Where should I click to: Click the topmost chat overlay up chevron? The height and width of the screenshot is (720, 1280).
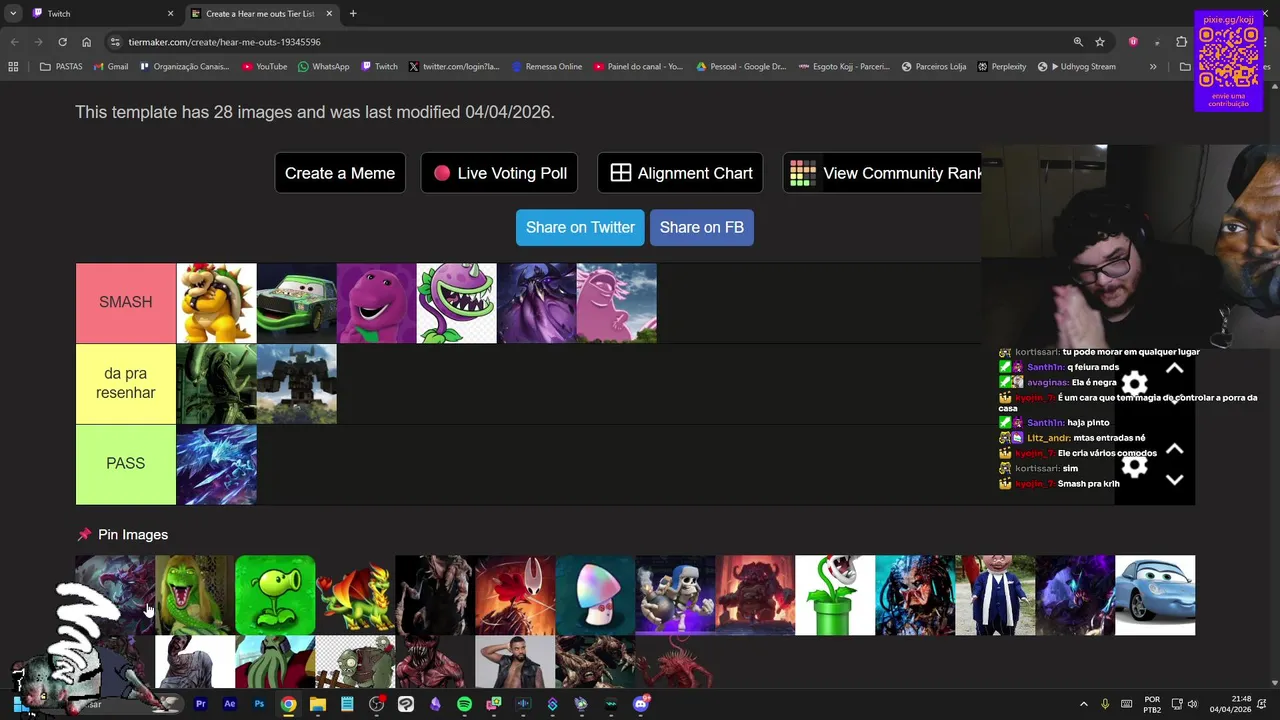[x=1175, y=368]
